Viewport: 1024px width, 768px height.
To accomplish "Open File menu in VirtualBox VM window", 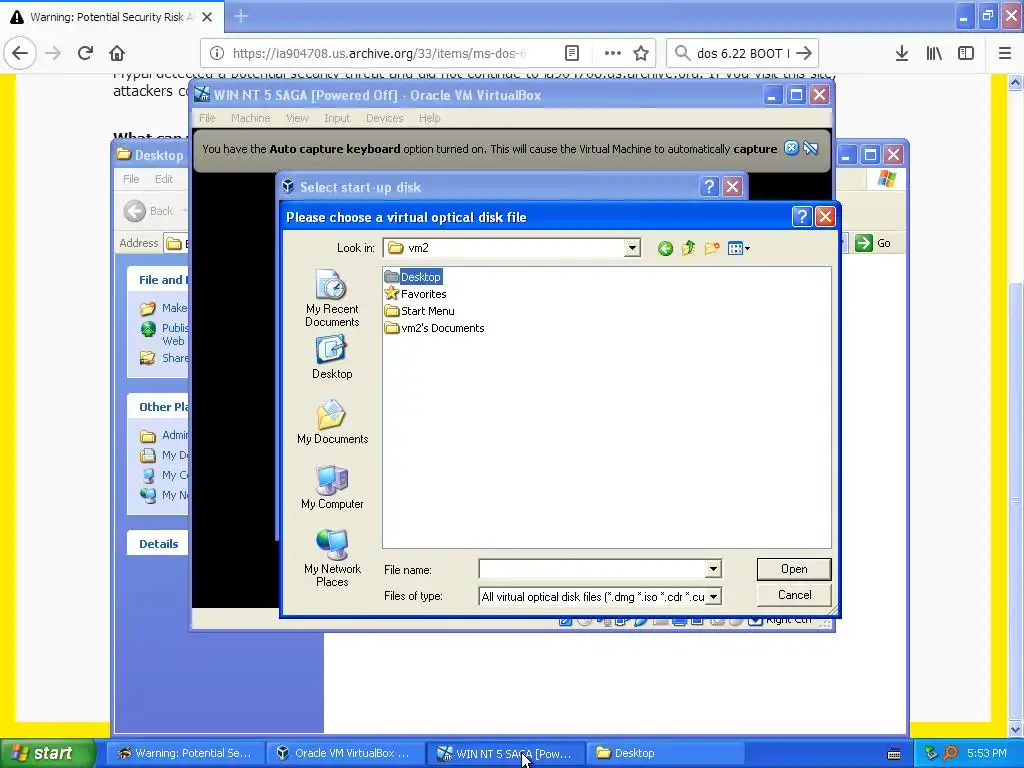I will [x=207, y=118].
